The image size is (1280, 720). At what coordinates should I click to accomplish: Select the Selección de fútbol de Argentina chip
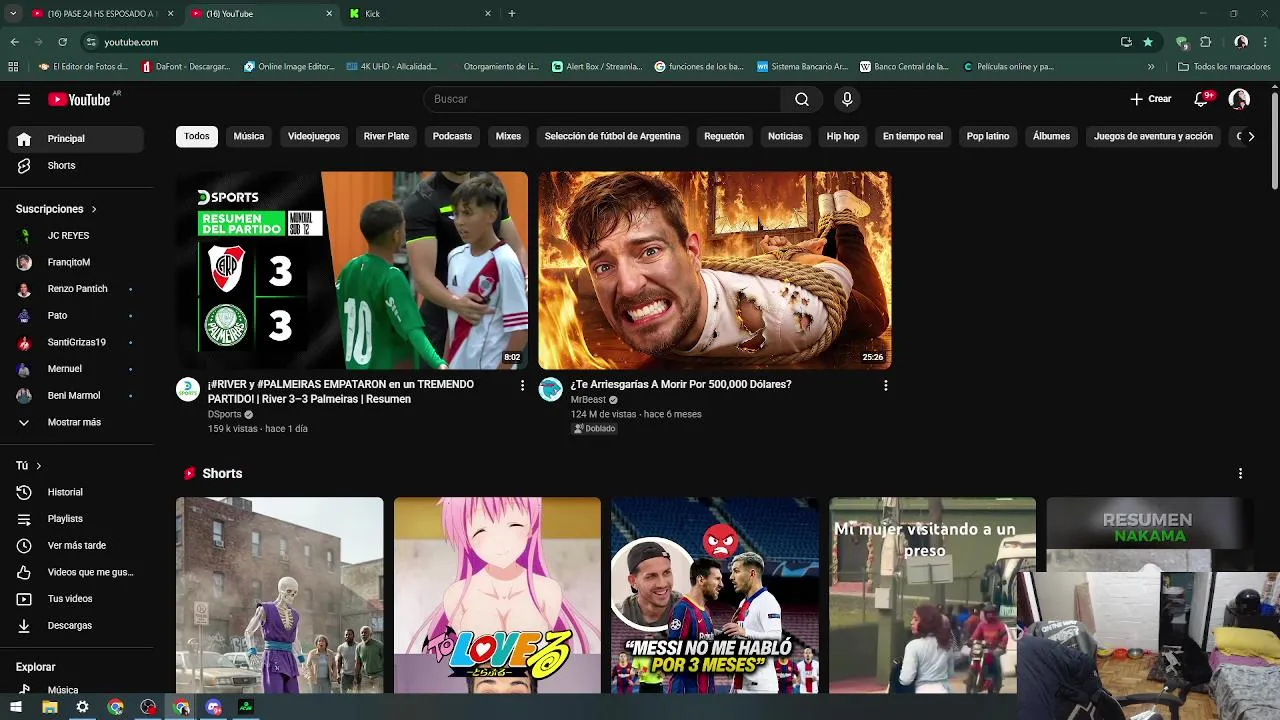pyautogui.click(x=612, y=136)
